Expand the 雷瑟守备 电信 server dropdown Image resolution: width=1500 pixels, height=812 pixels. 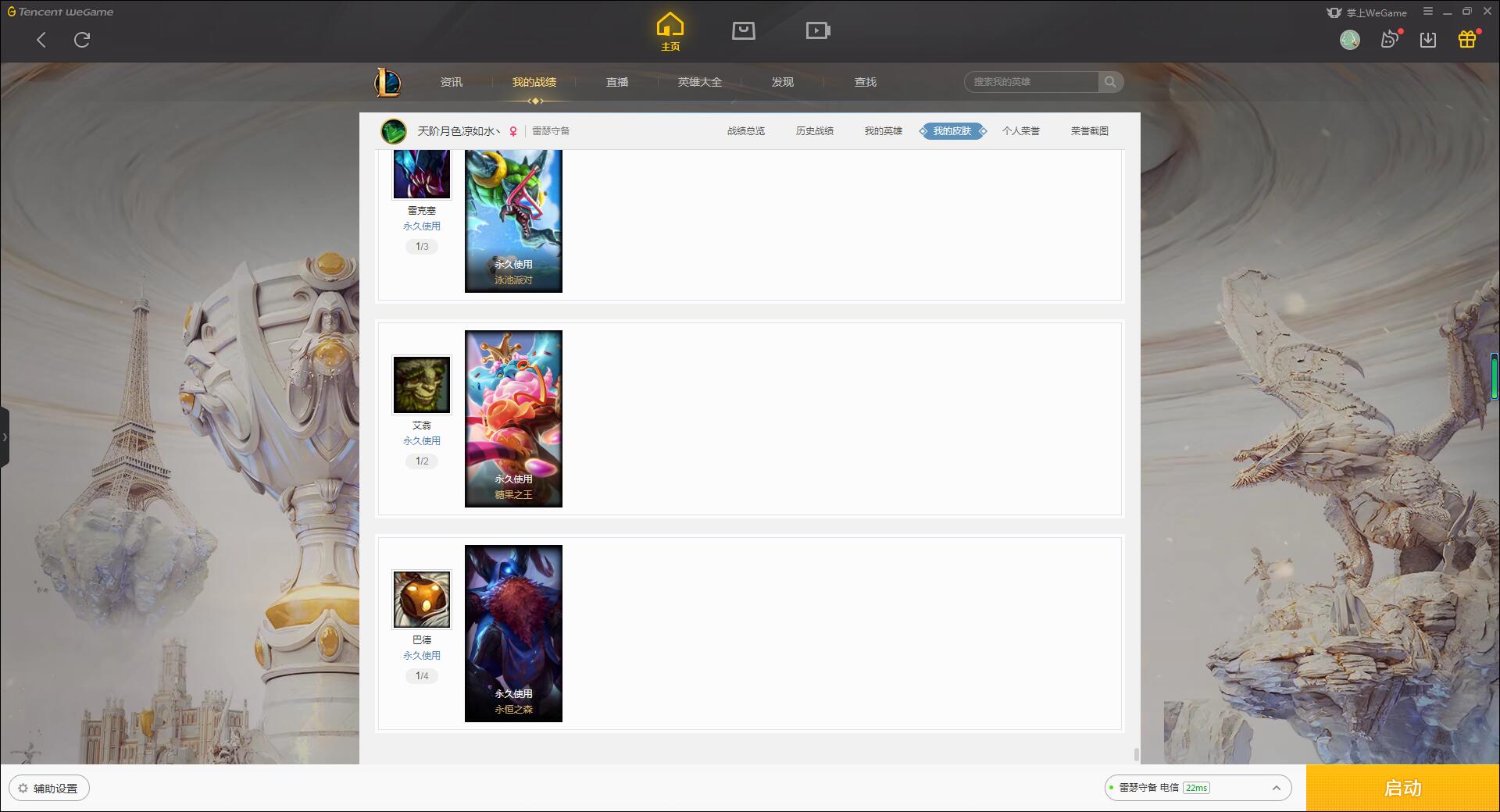click(1198, 788)
